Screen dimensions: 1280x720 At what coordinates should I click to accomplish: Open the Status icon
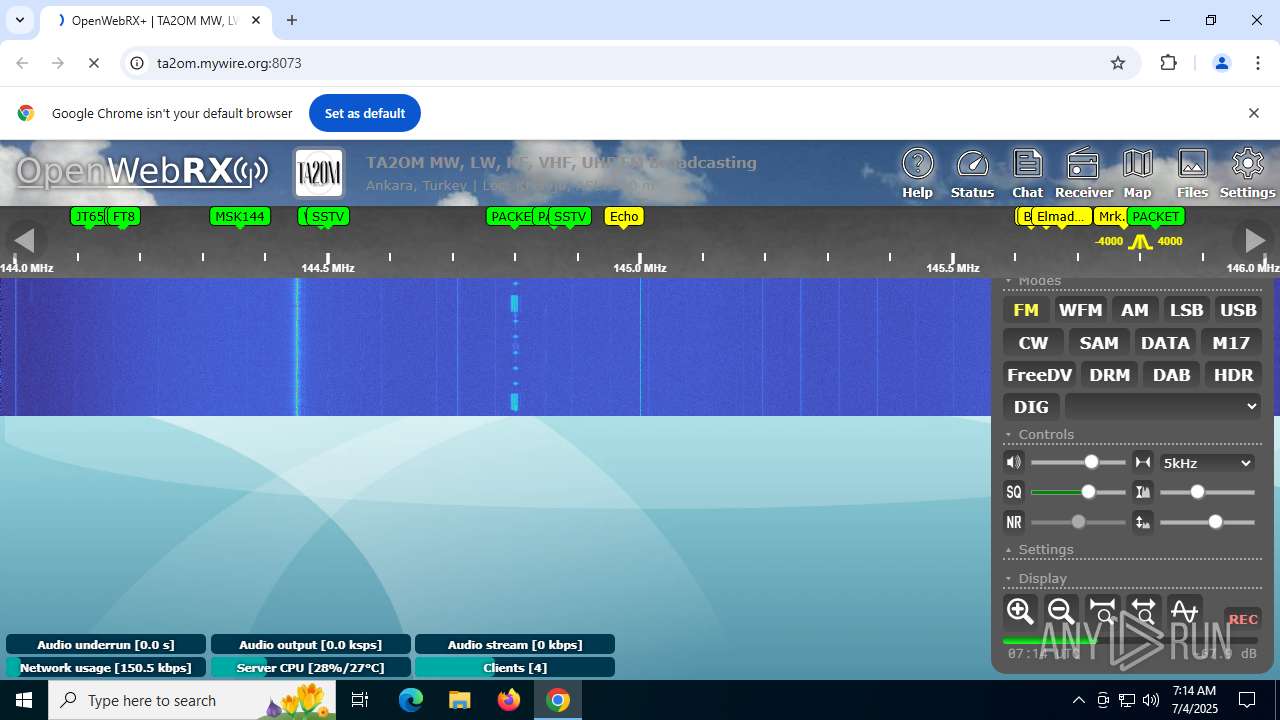coord(972,173)
